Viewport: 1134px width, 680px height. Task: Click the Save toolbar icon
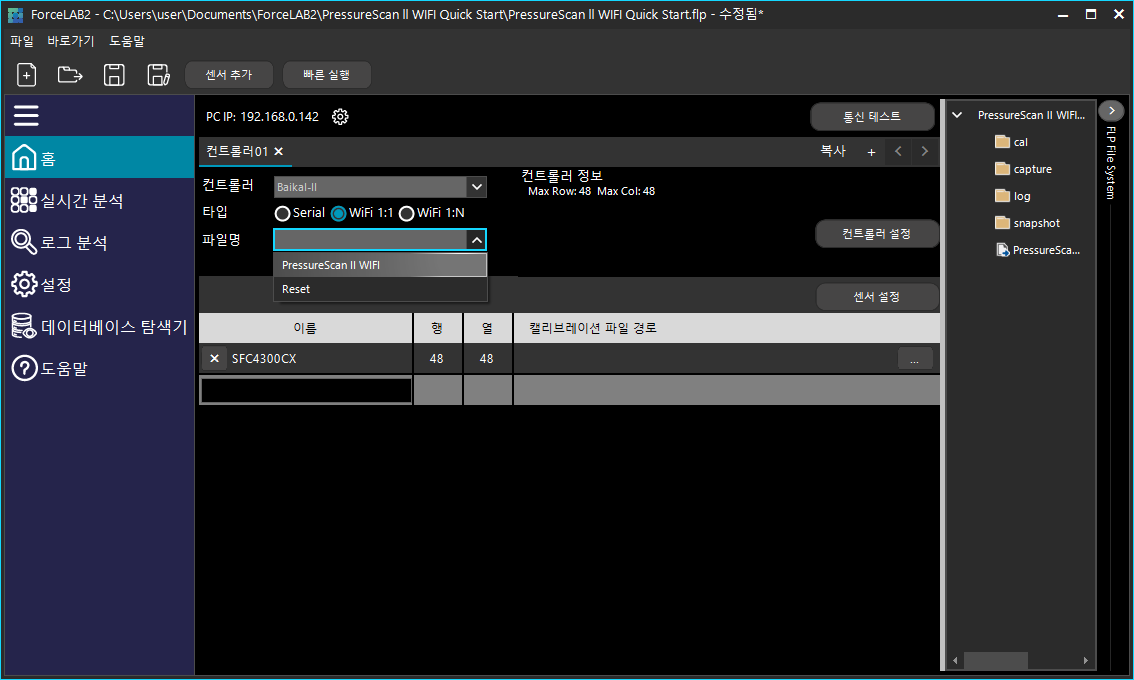pos(114,75)
